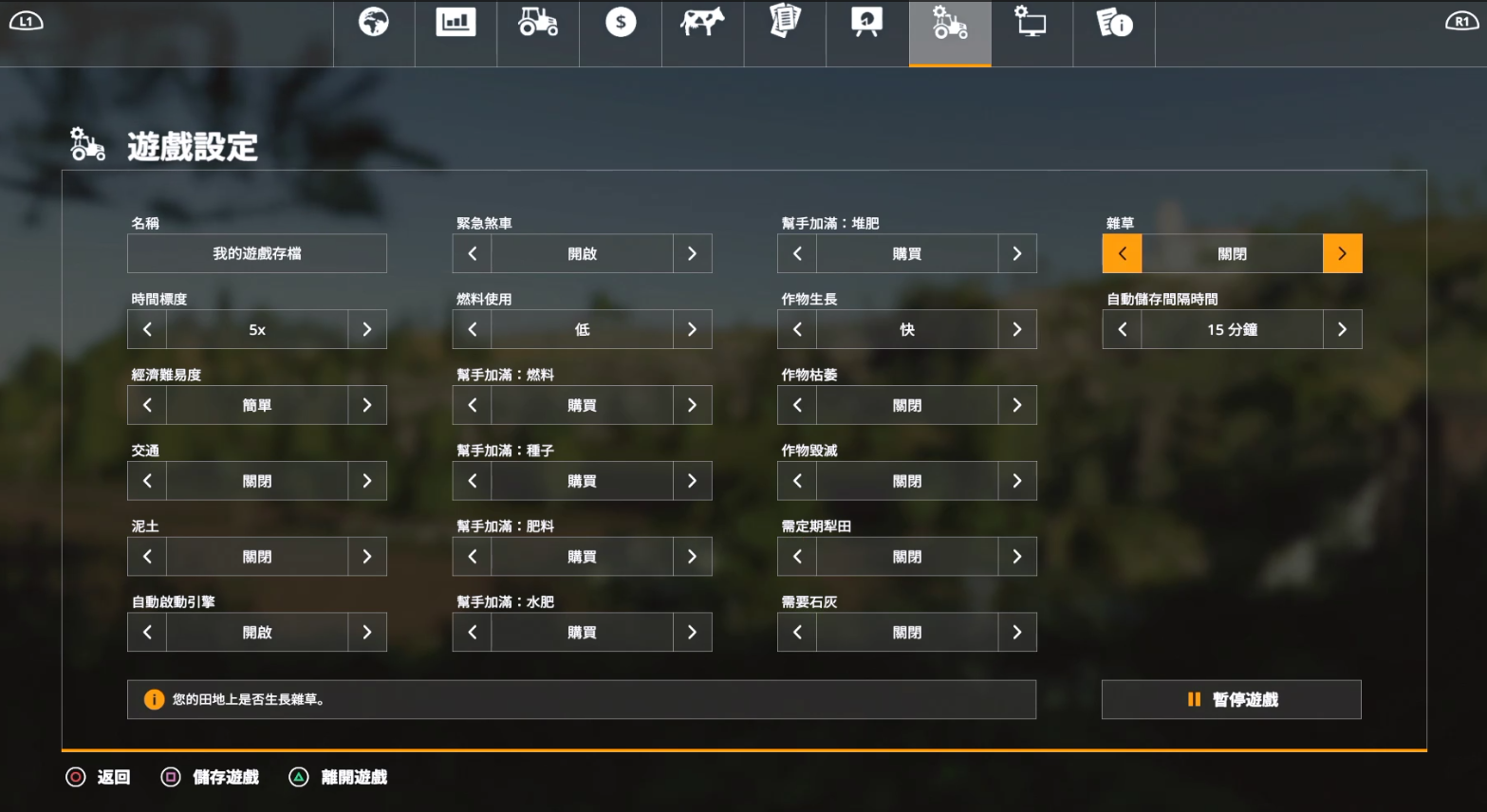
Task: Open the finances dollar tab icon
Action: (621, 22)
